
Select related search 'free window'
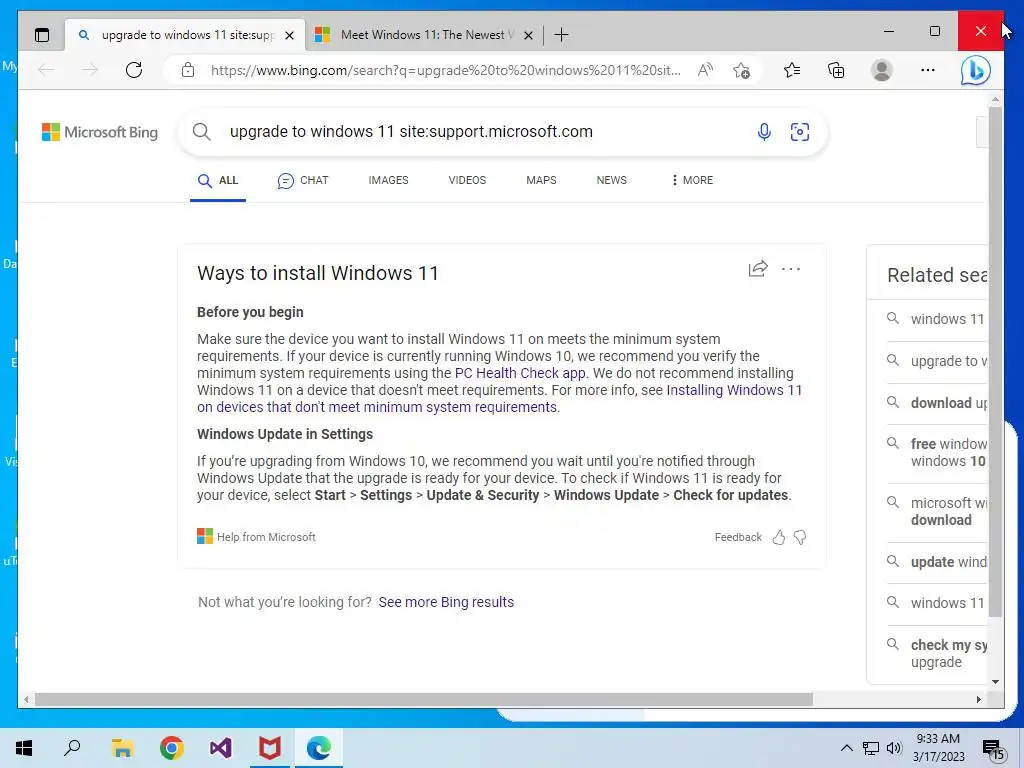[x=936, y=452]
